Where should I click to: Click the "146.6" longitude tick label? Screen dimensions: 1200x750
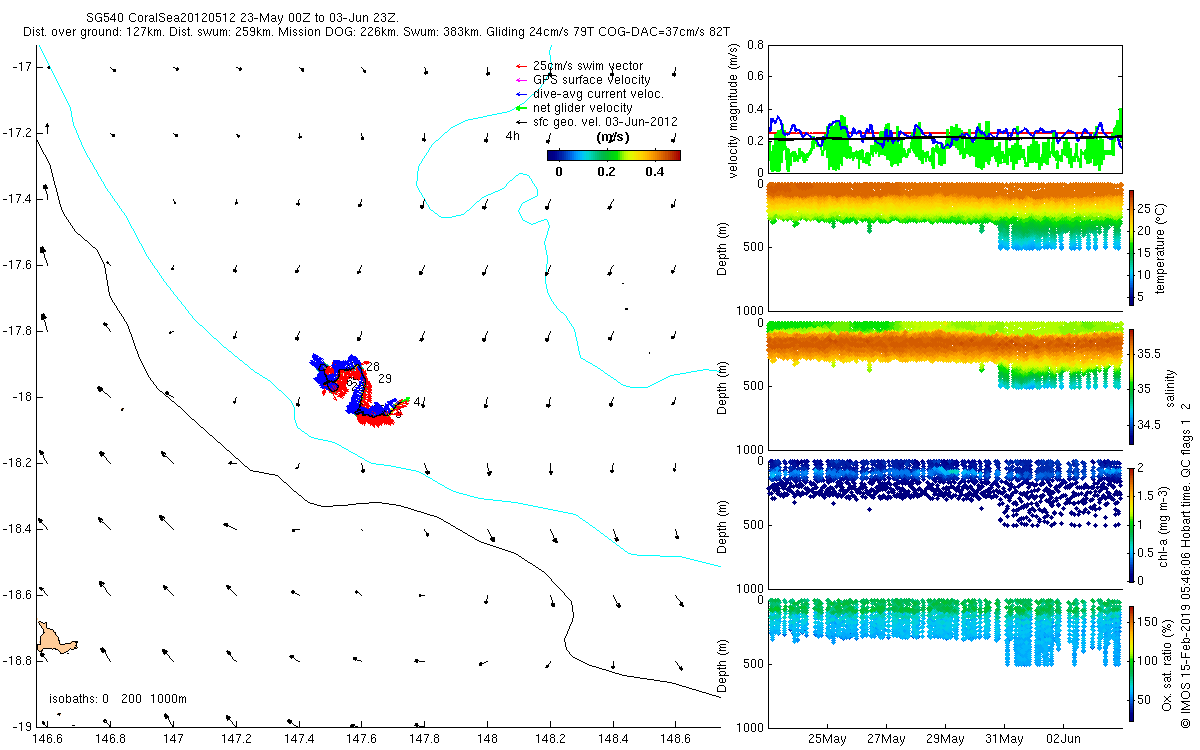pyautogui.click(x=48, y=739)
